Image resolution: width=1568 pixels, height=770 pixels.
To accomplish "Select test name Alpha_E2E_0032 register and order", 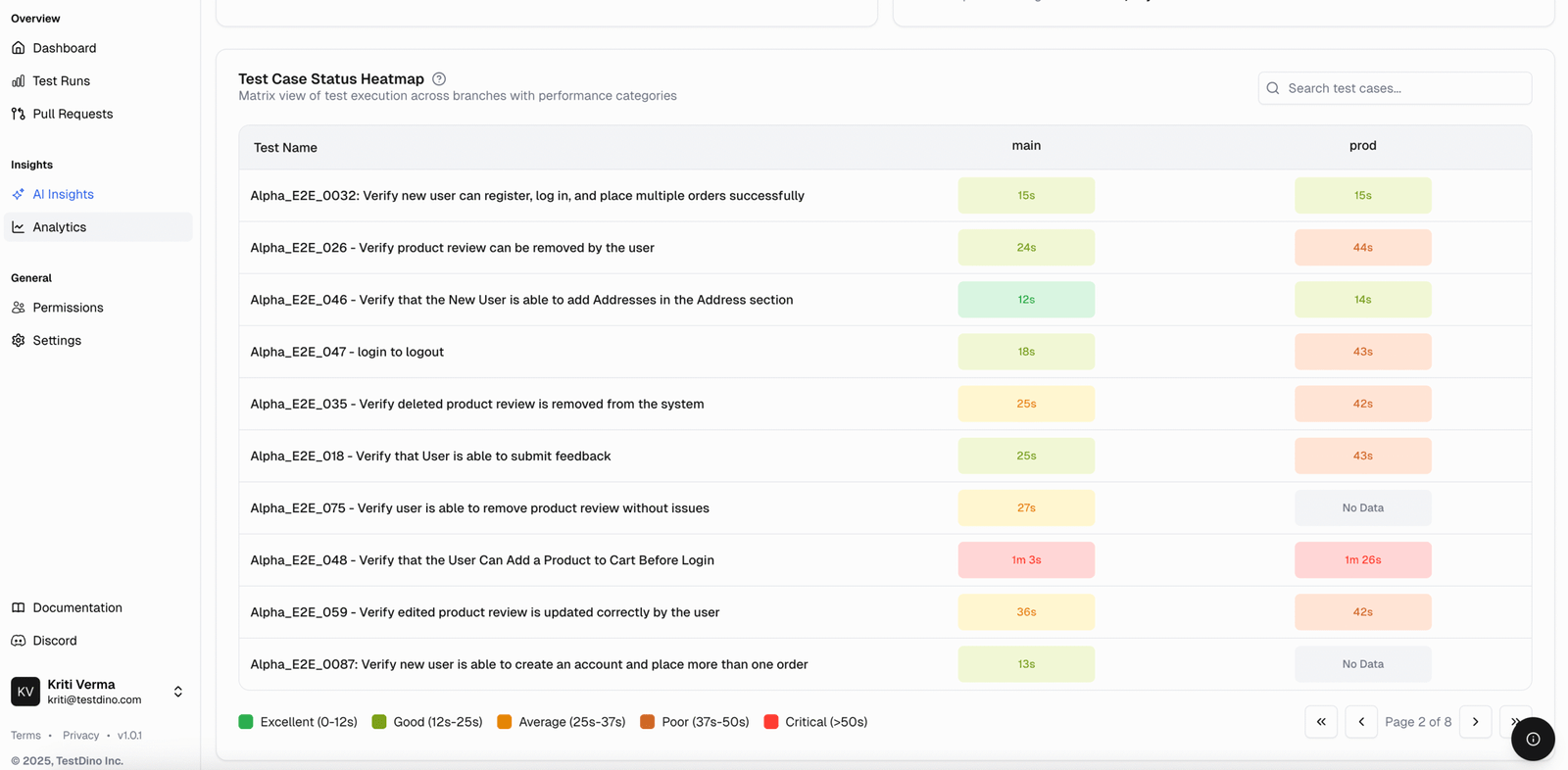I will [527, 196].
